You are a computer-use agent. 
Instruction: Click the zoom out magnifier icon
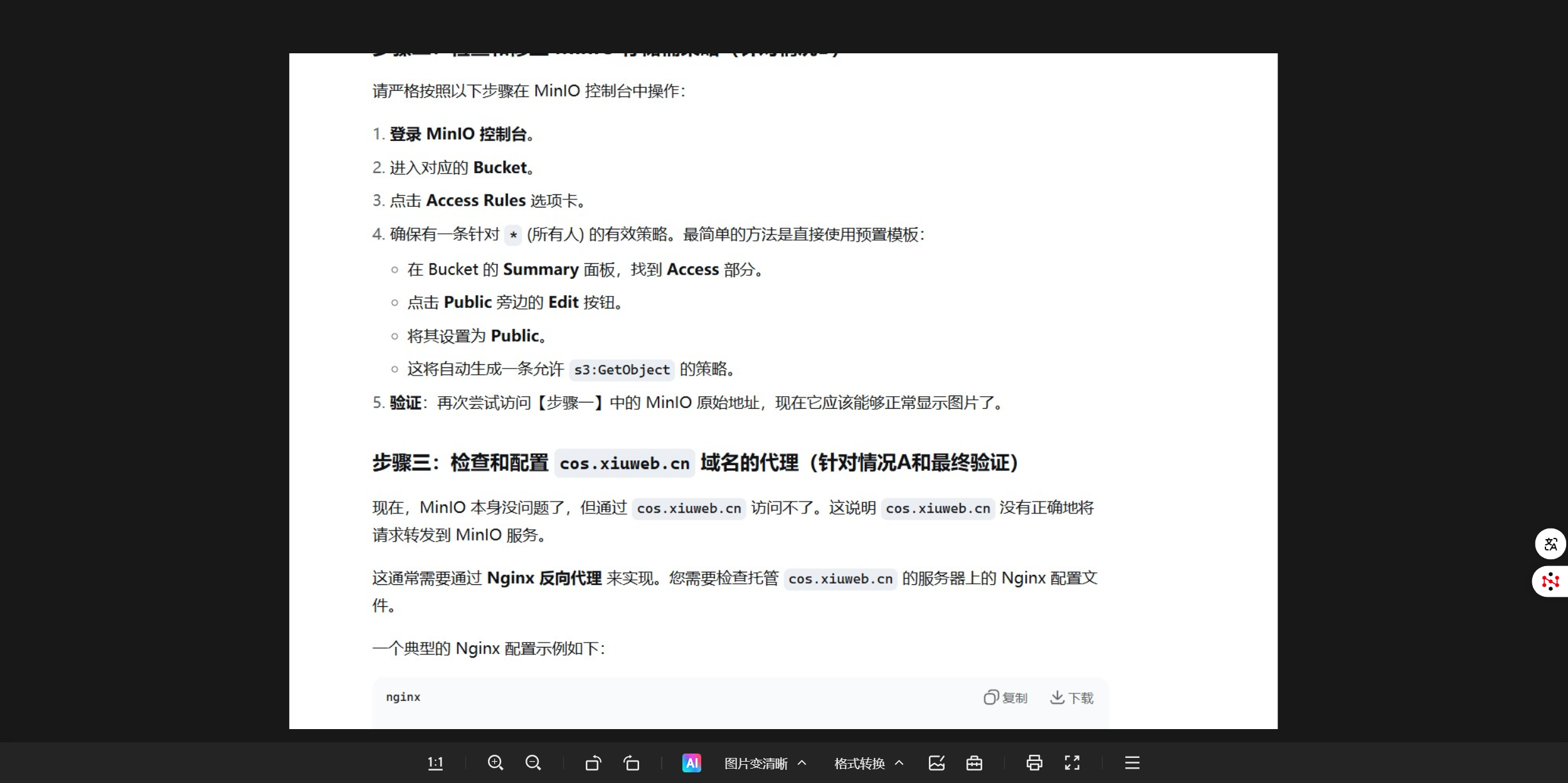[x=533, y=763]
